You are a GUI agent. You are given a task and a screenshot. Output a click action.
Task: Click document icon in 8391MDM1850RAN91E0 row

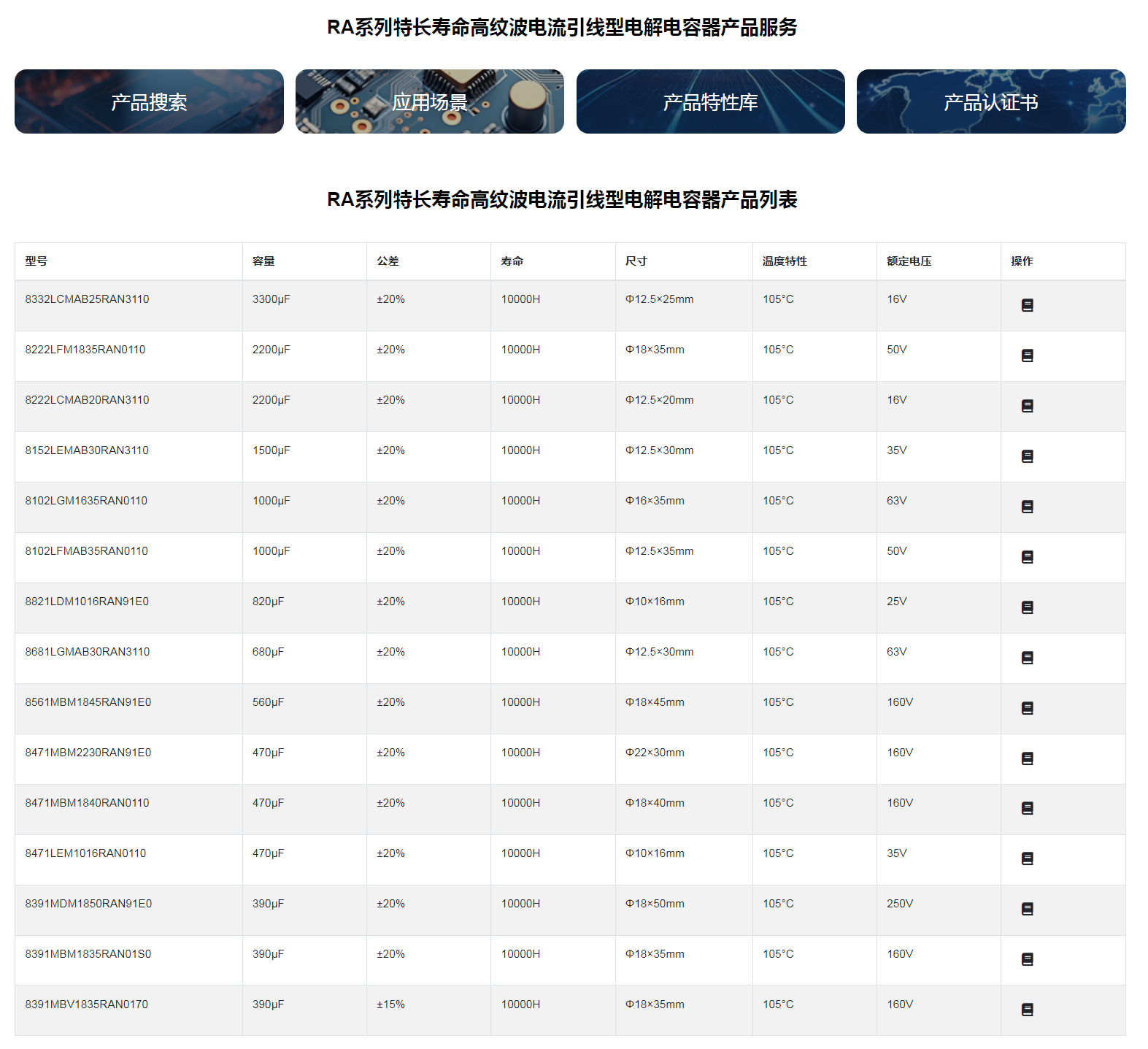click(x=1027, y=909)
